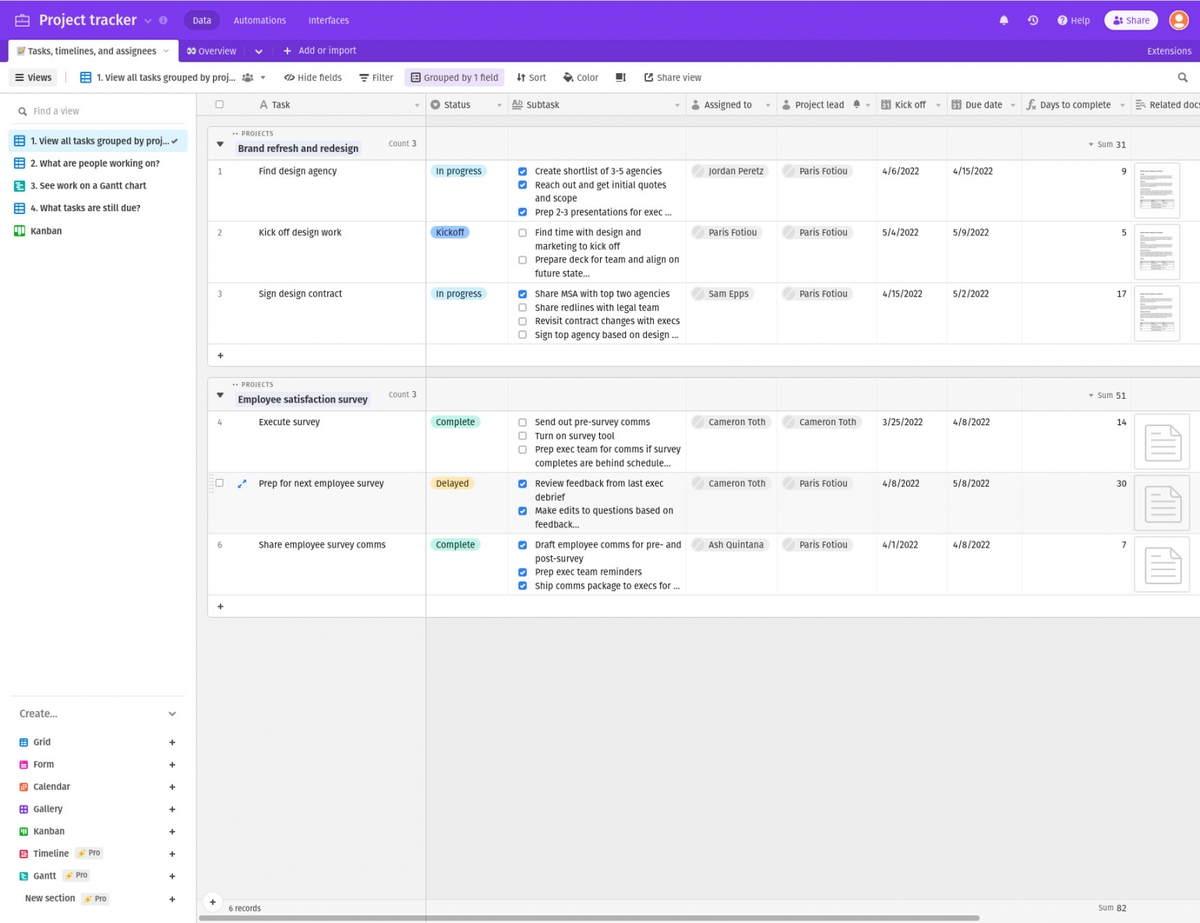Viewport: 1200px width, 923px height.
Task: Open the Interfaces tab
Action: 328,19
